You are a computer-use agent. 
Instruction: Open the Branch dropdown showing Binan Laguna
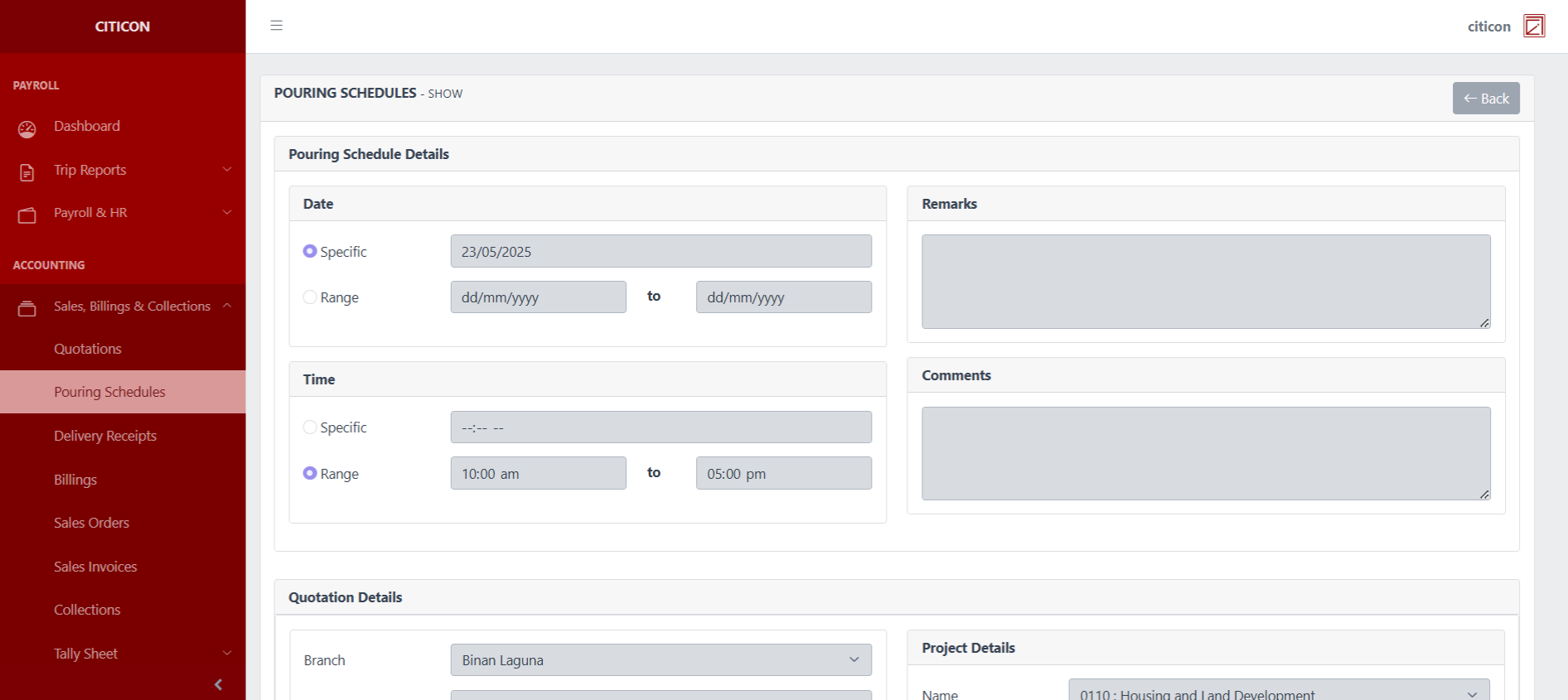[x=661, y=660]
